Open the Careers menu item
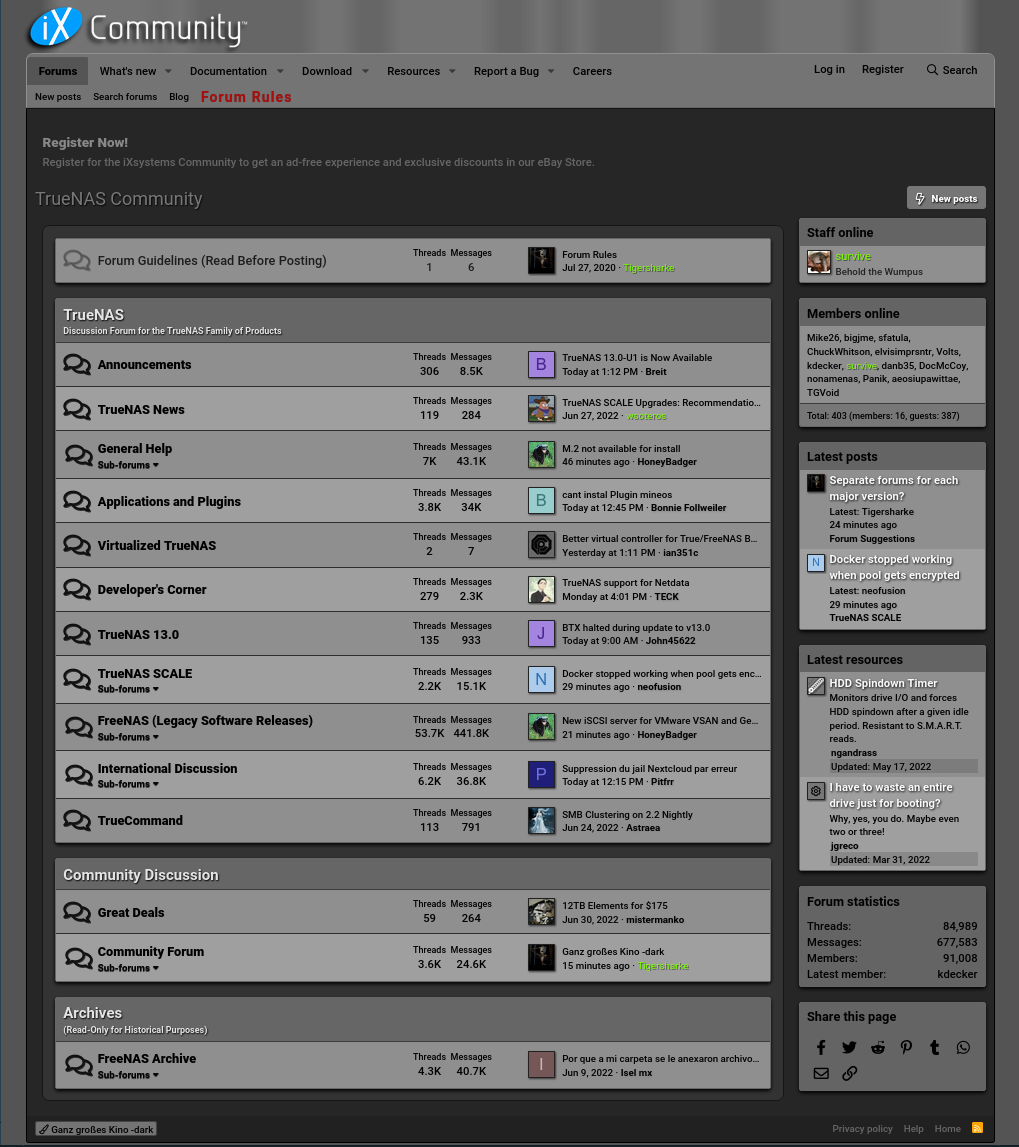 point(592,71)
